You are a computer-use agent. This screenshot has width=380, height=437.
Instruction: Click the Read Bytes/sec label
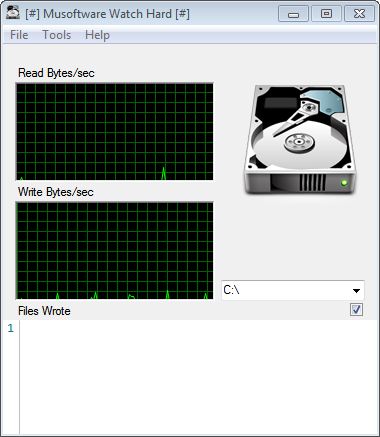click(56, 73)
